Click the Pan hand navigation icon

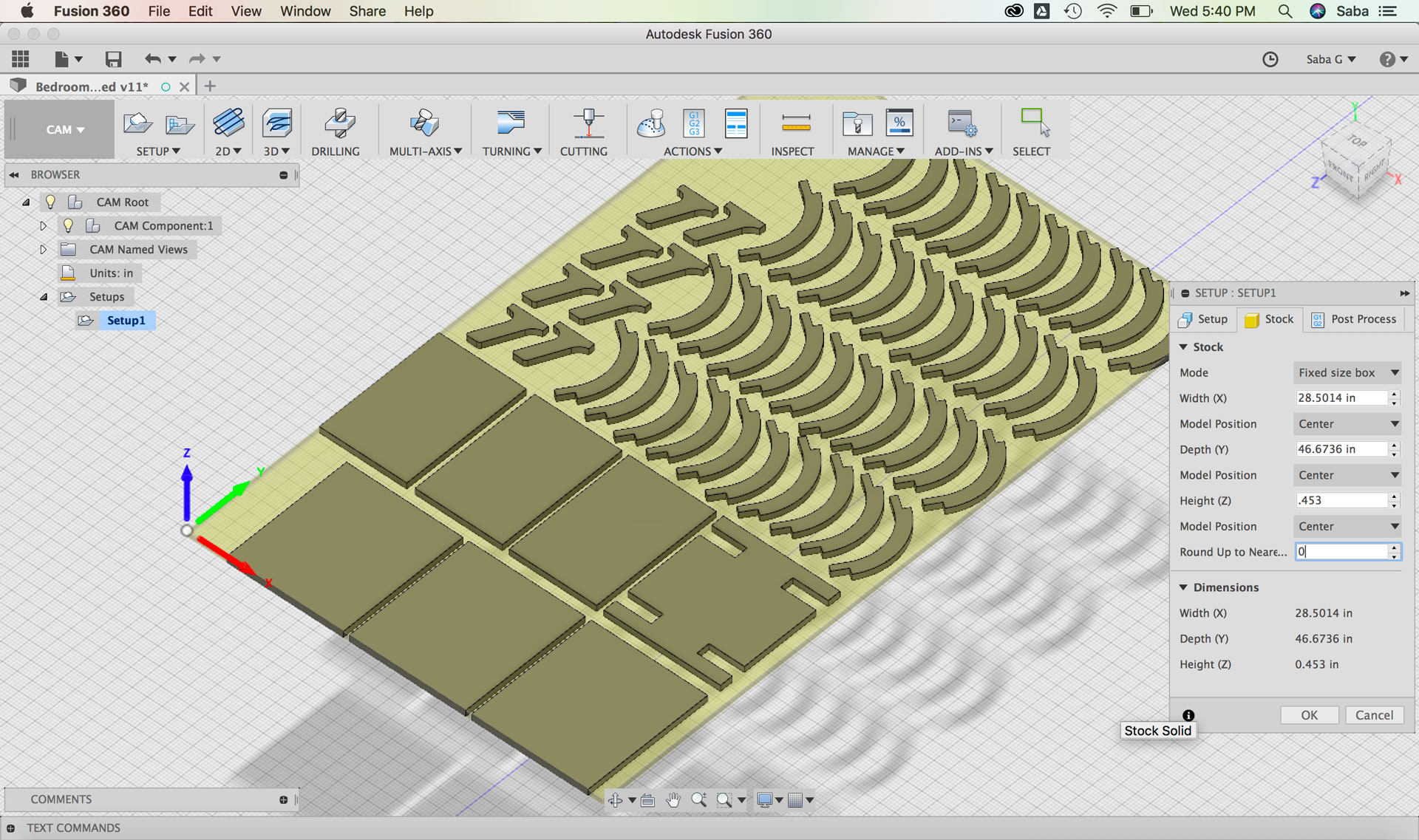[673, 800]
